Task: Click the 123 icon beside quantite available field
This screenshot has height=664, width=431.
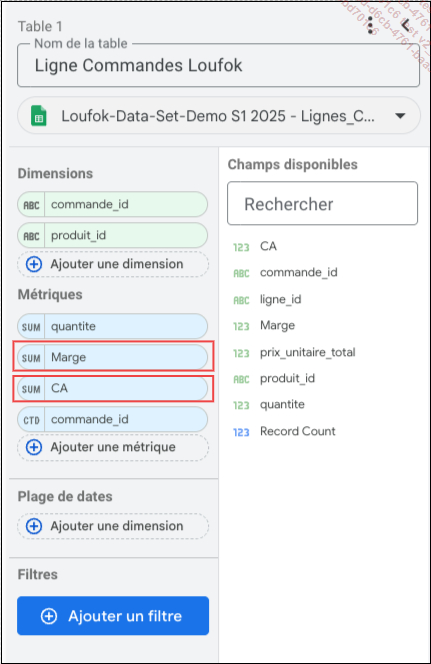Action: click(x=241, y=406)
